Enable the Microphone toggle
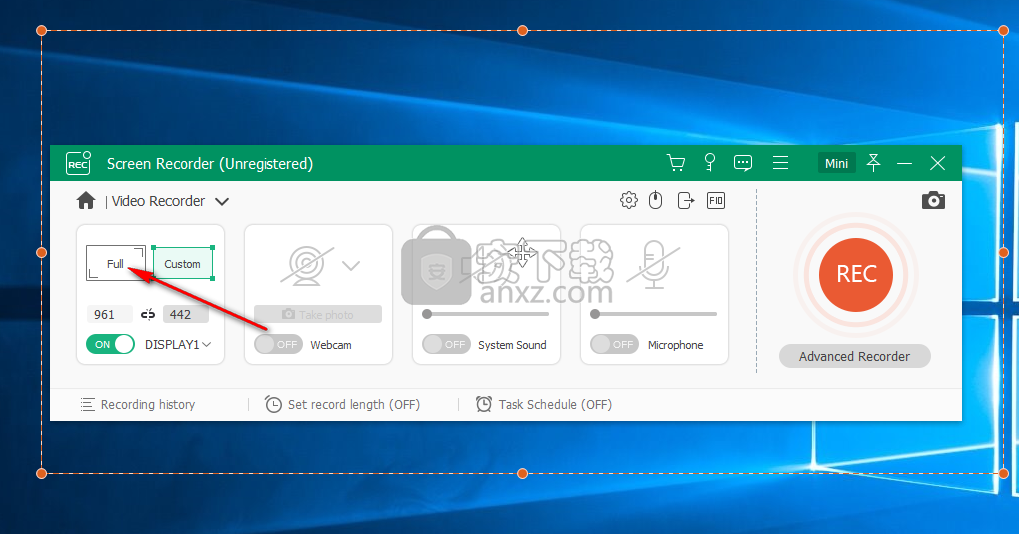The image size is (1019, 534). coord(613,344)
